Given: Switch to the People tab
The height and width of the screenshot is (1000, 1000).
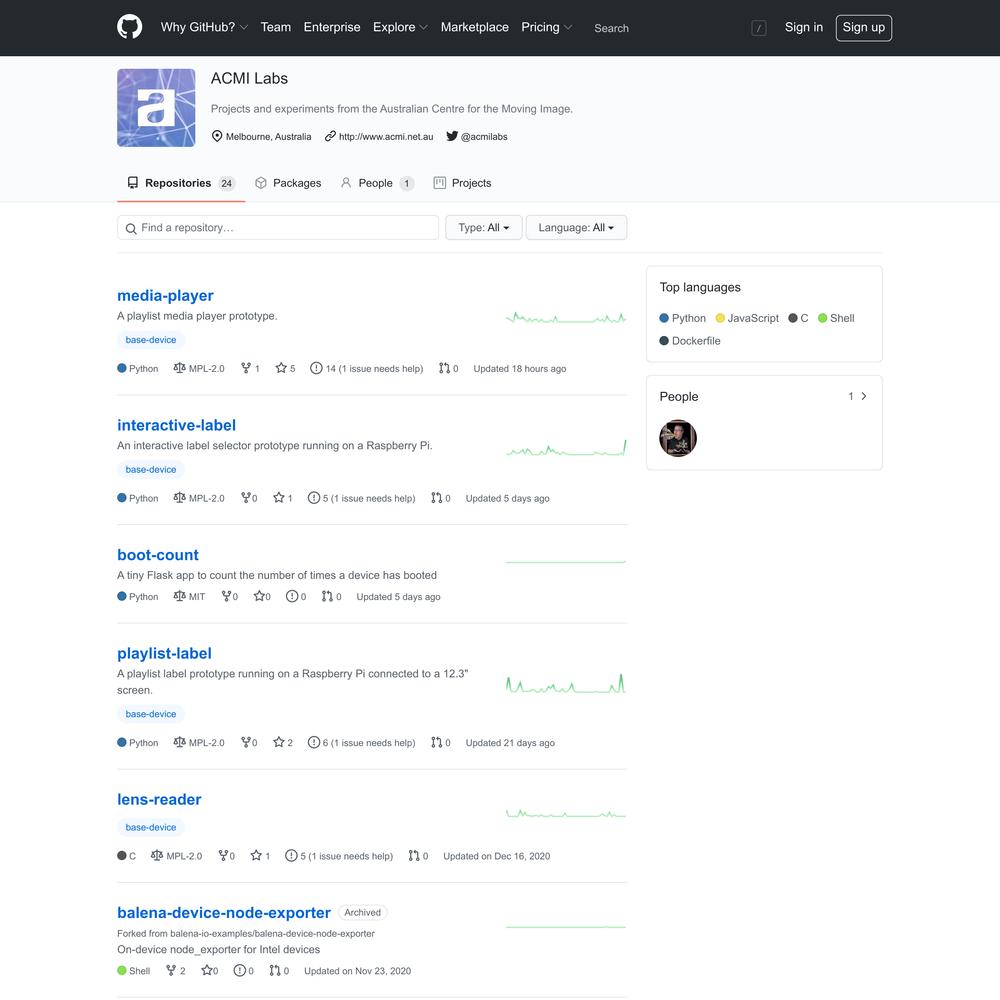Looking at the screenshot, I should 378,183.
